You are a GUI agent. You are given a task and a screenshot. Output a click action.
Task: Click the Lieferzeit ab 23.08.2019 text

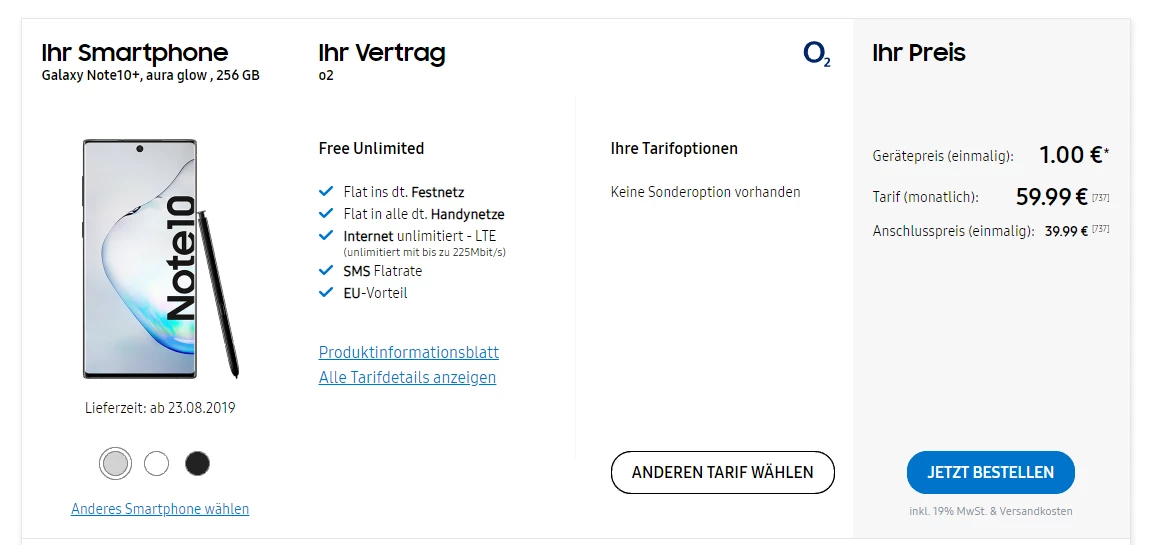tap(160, 408)
